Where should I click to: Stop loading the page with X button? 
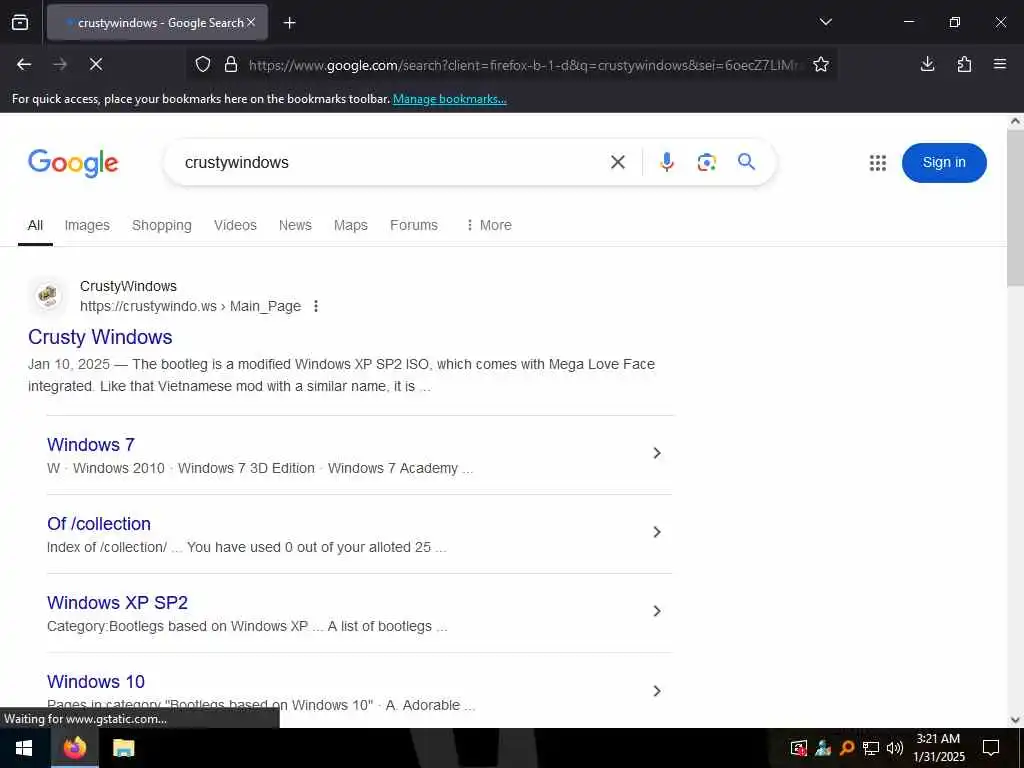[95, 64]
